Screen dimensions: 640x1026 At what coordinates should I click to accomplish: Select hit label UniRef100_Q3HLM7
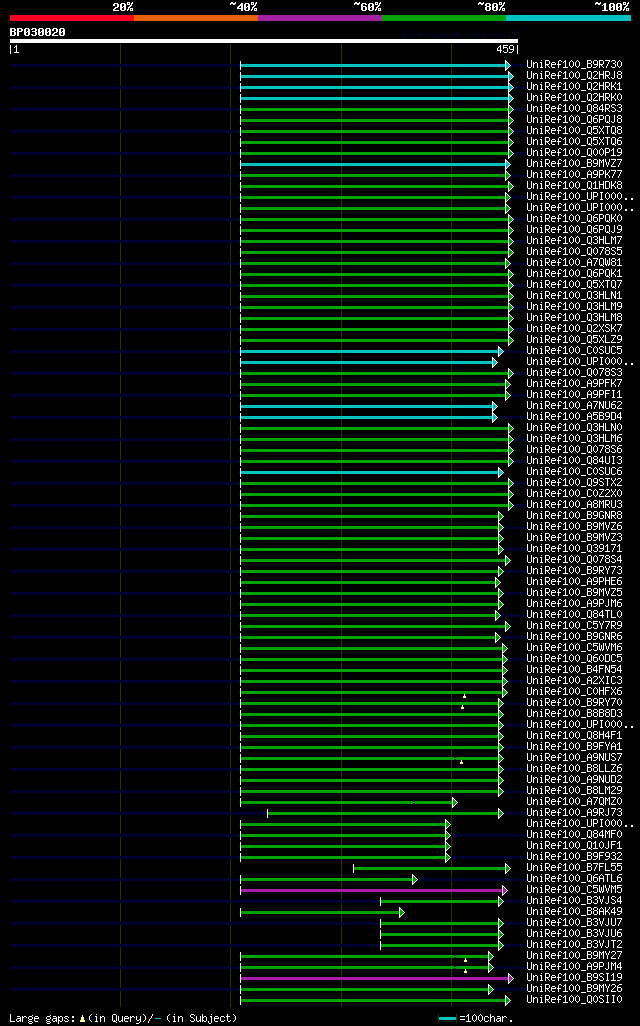point(575,240)
